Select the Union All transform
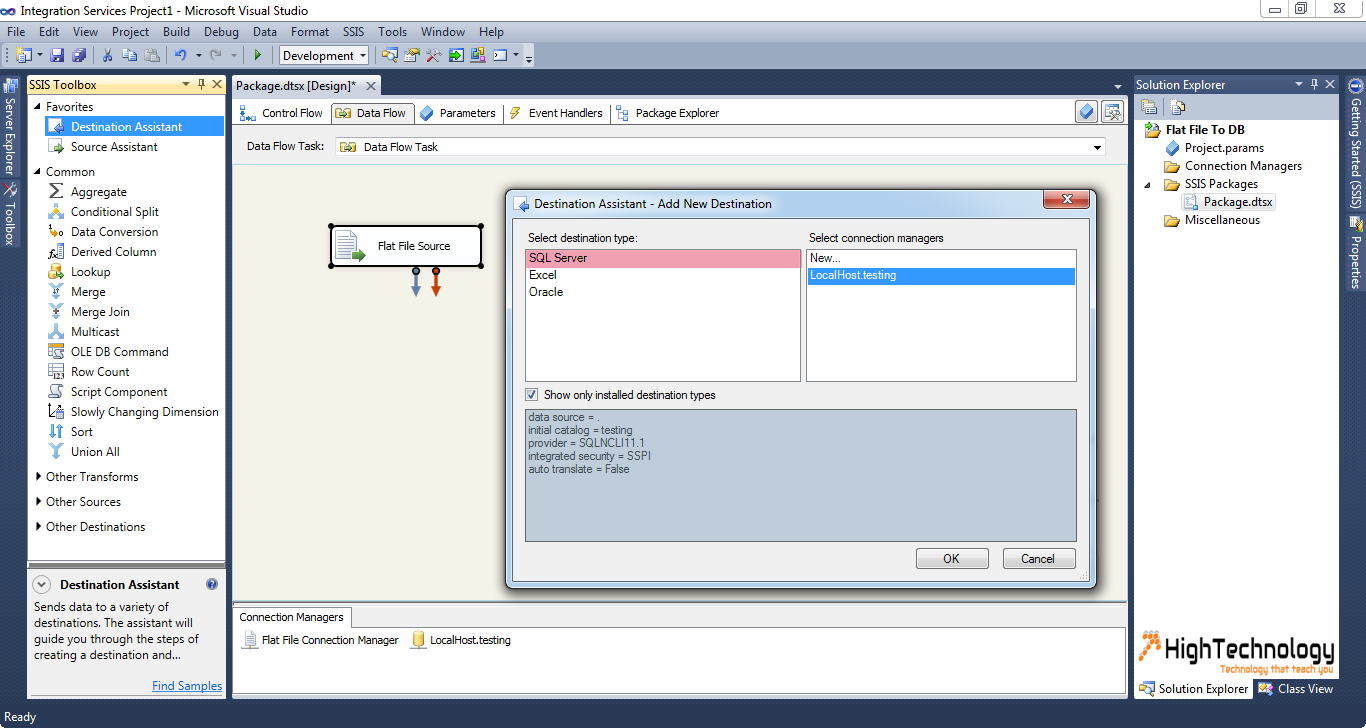Screen dimensions: 1366x728 click(95, 452)
